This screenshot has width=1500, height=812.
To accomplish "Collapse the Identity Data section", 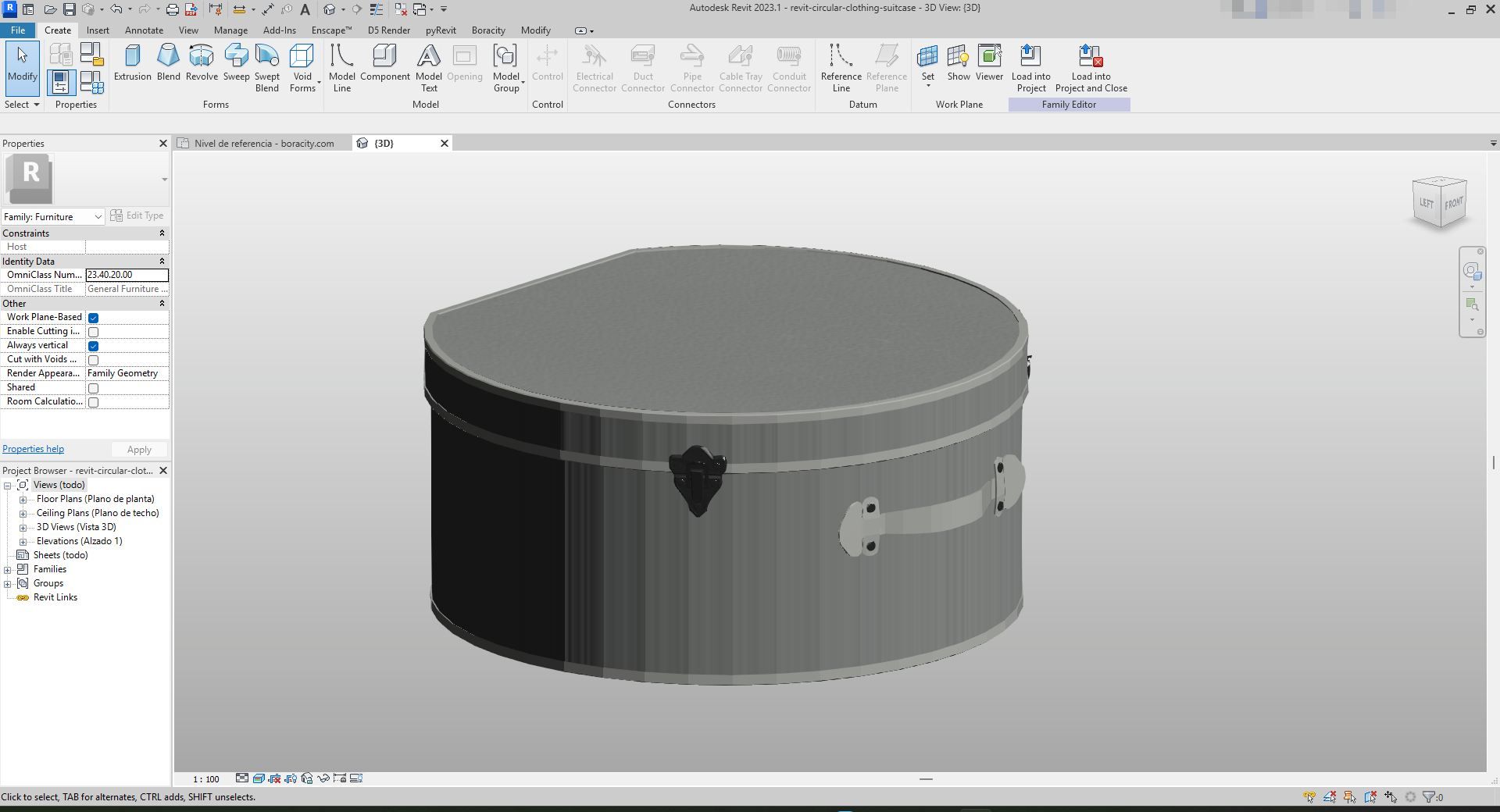I will point(162,261).
